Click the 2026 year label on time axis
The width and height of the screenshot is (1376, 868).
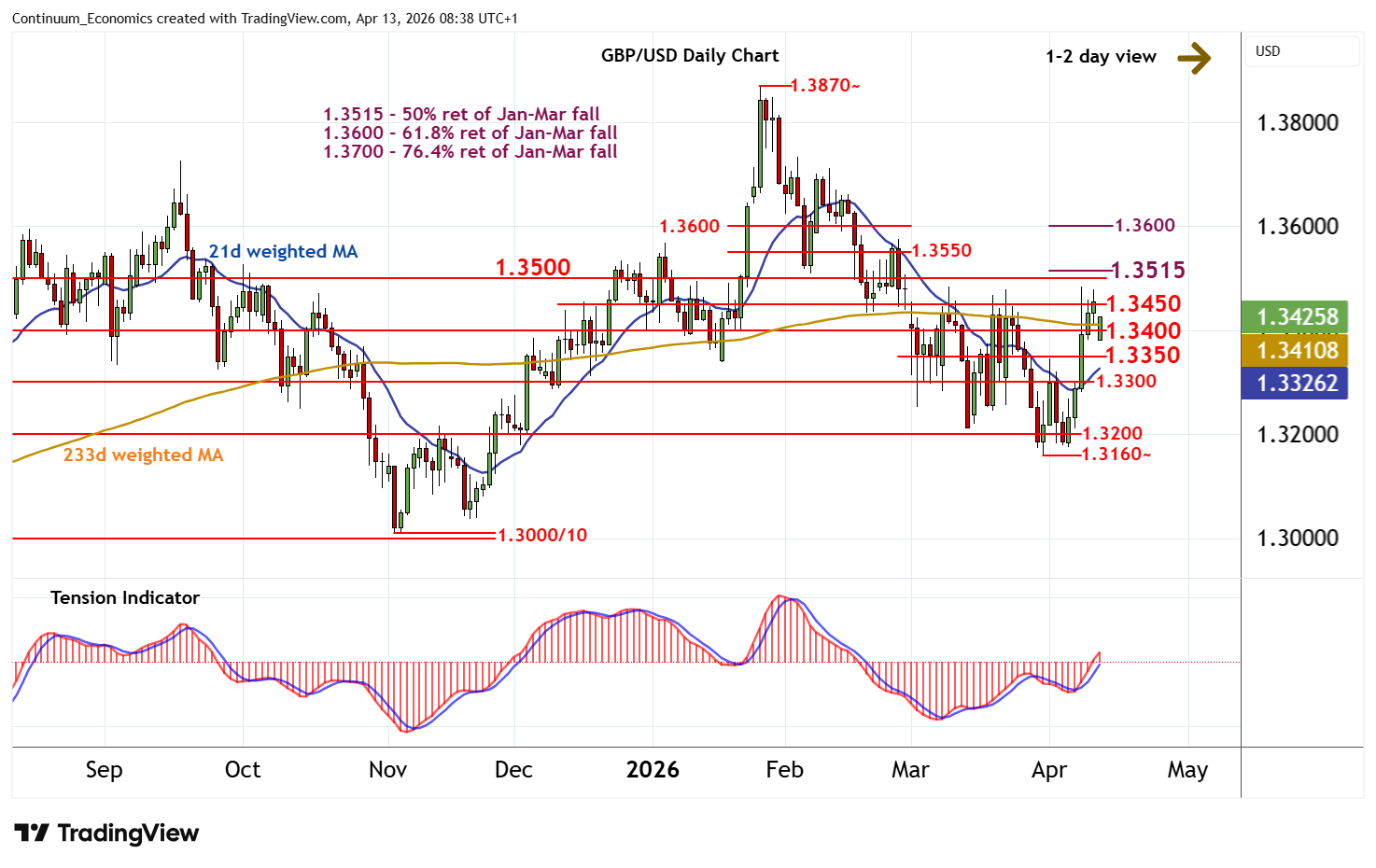click(652, 770)
